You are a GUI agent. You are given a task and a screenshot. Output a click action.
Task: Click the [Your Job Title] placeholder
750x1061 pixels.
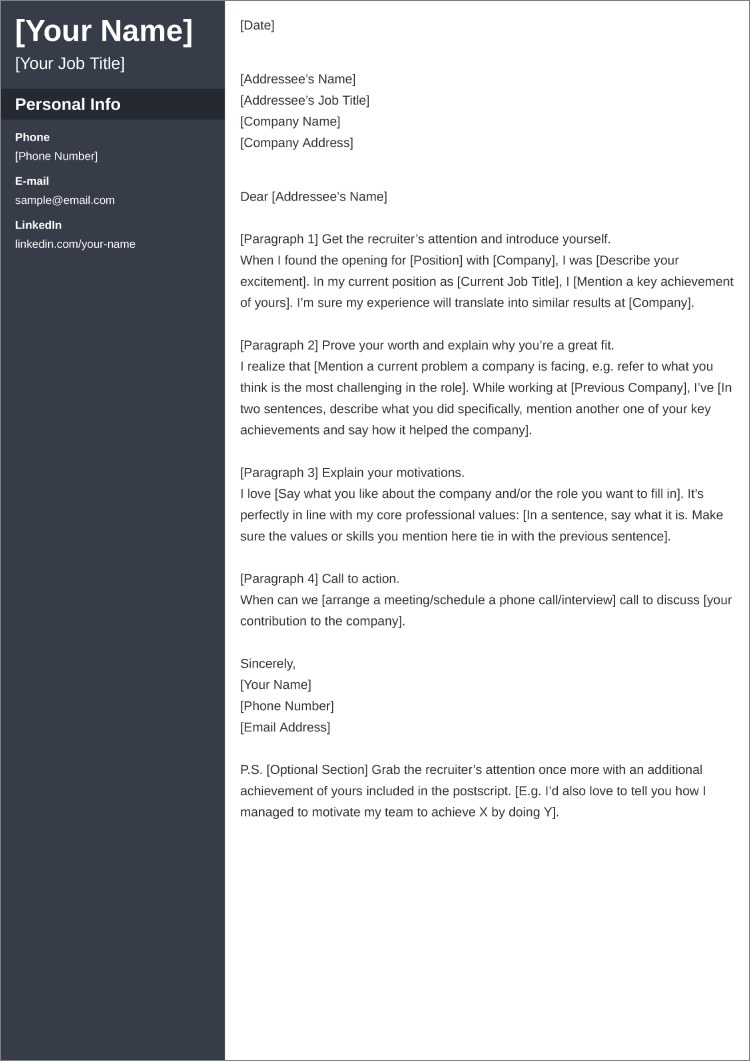click(70, 64)
